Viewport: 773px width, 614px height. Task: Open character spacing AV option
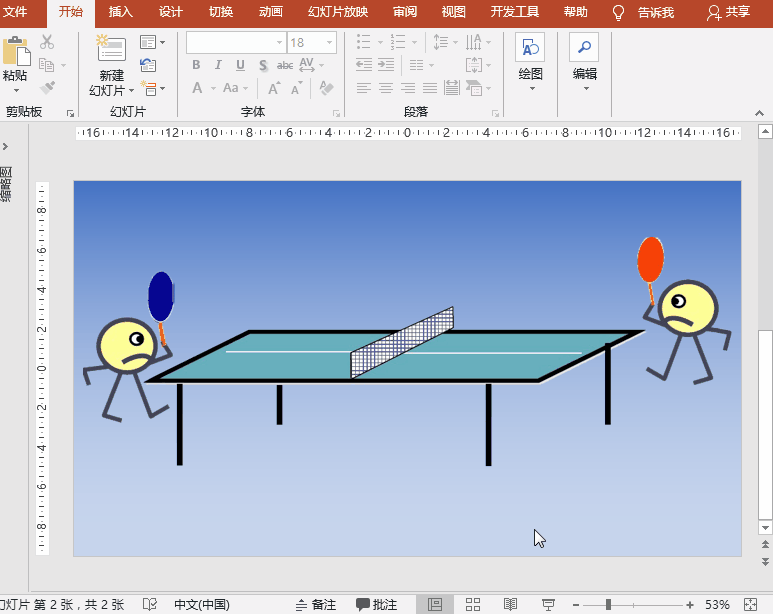(x=307, y=65)
